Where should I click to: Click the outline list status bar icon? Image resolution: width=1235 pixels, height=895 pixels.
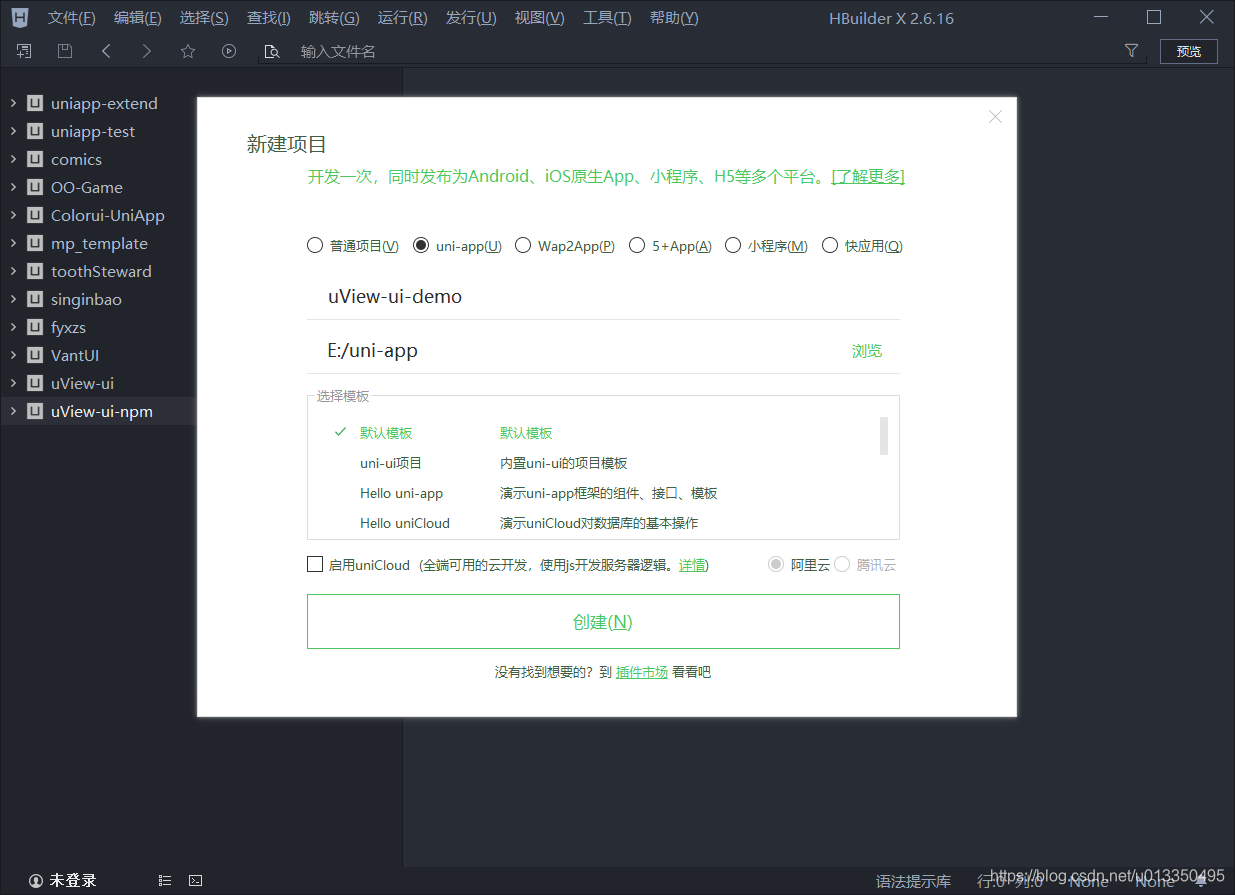165,881
